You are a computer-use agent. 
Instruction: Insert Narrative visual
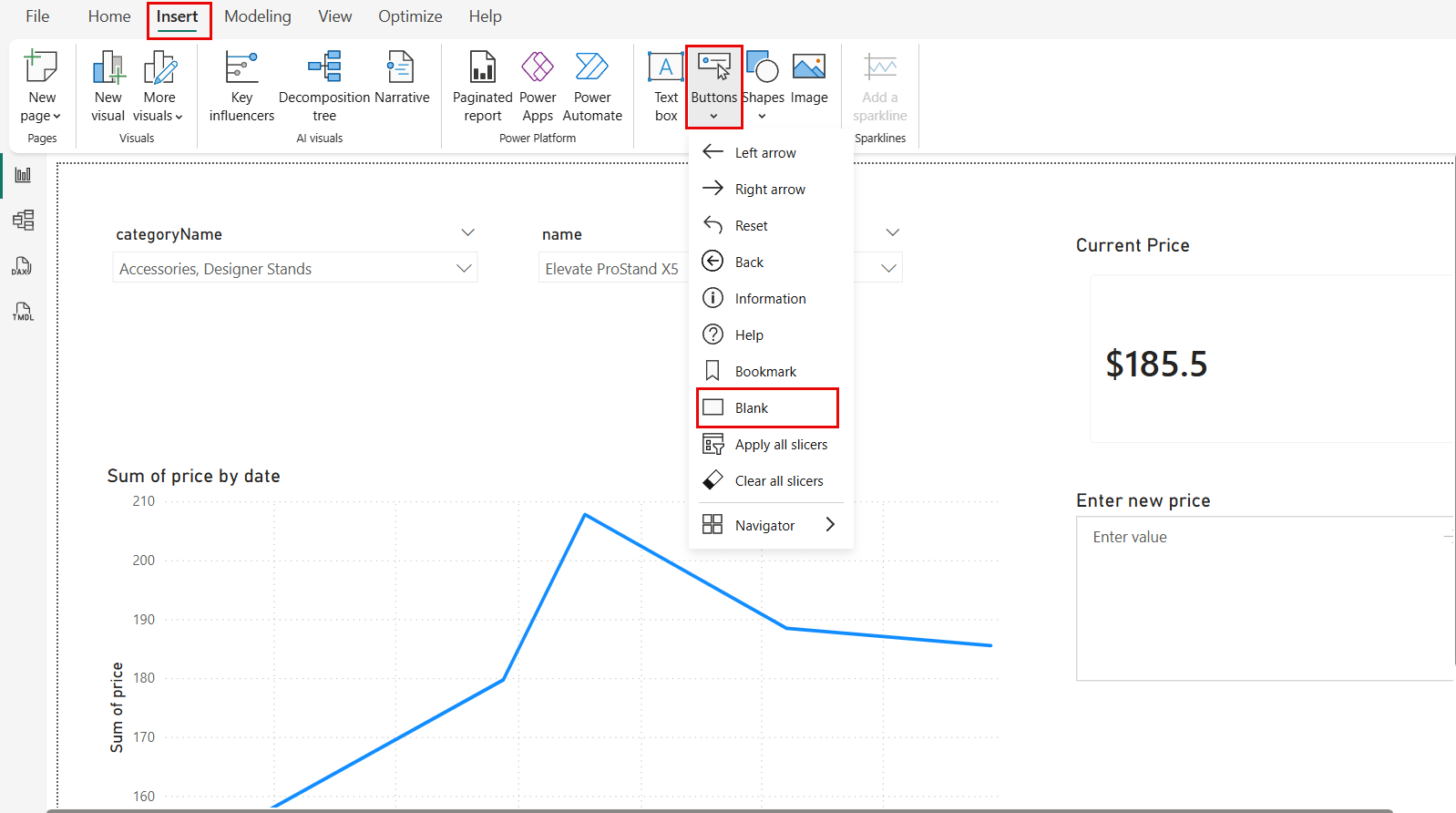point(402,77)
